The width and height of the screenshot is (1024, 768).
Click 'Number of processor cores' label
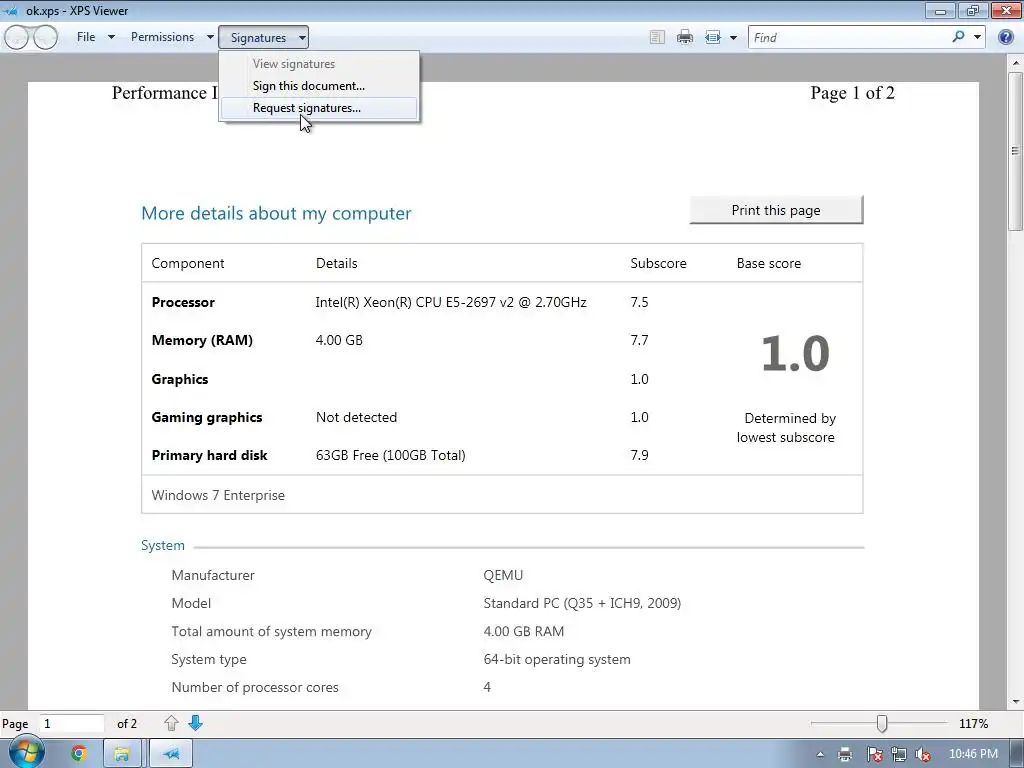click(x=255, y=687)
